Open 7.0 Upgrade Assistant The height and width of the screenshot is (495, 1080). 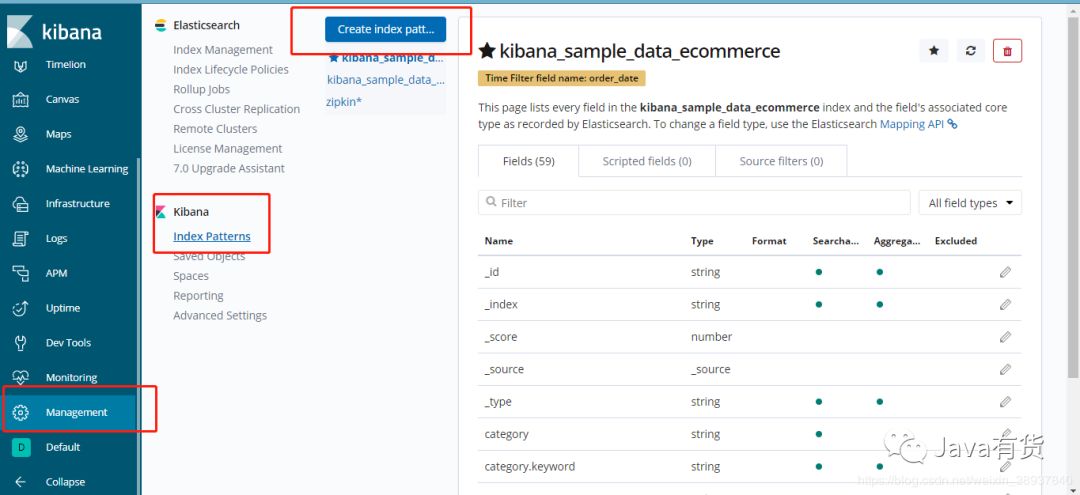(229, 169)
